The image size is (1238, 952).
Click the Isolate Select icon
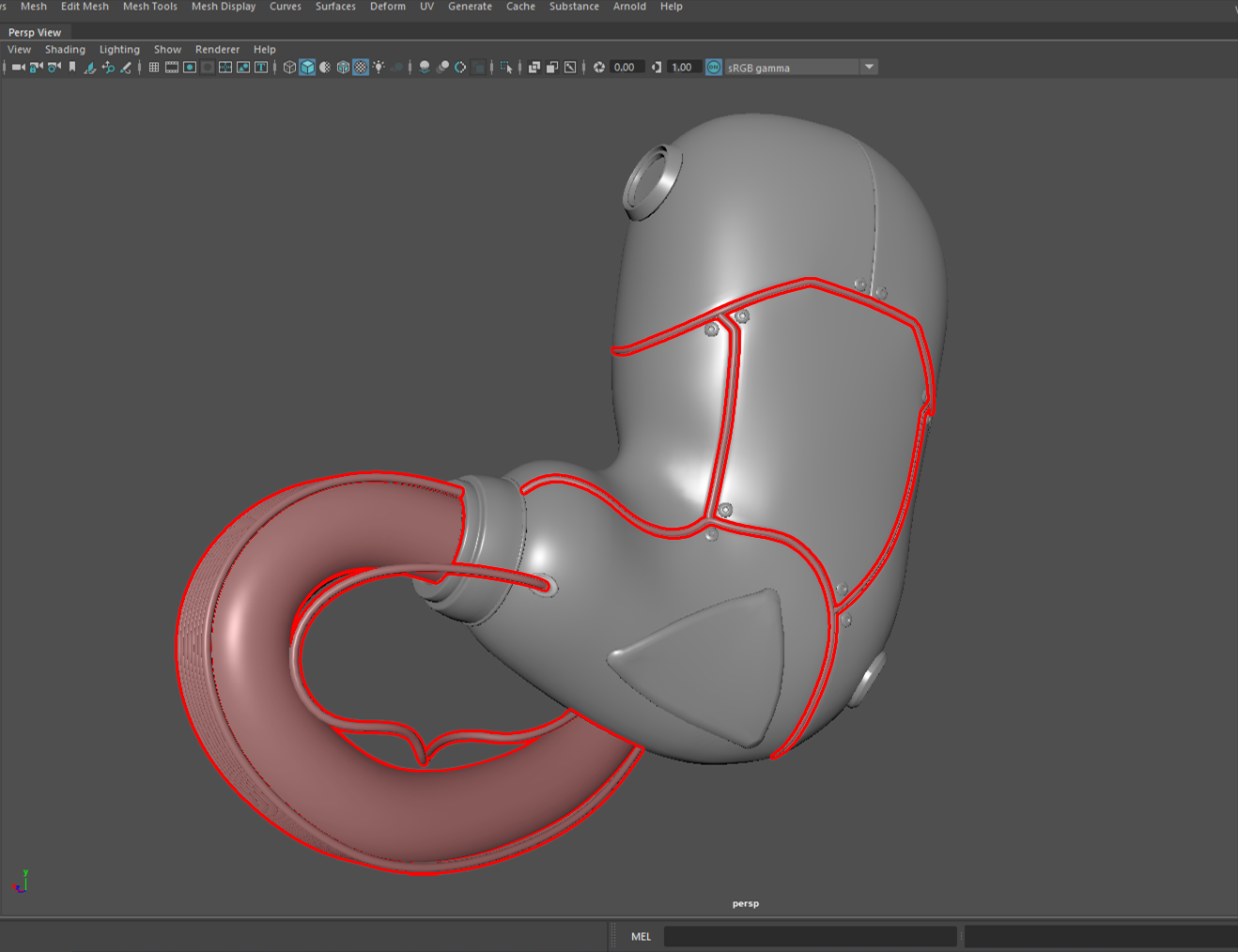506,68
